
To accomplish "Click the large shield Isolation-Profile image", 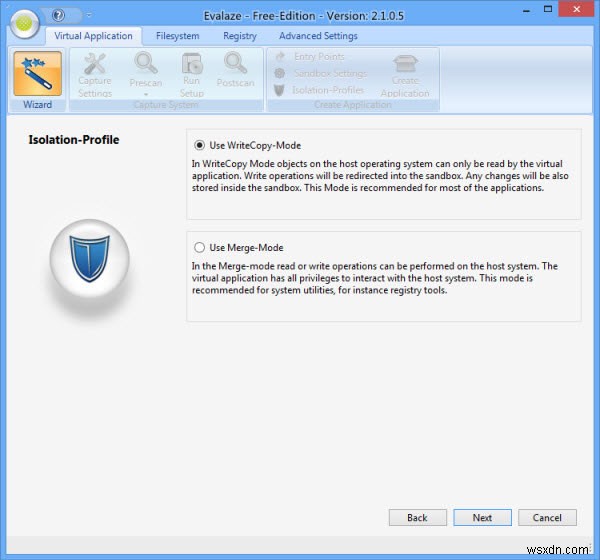I will tap(90, 258).
